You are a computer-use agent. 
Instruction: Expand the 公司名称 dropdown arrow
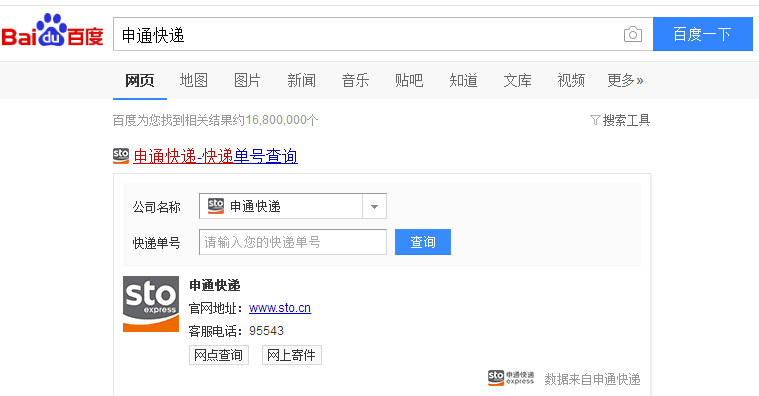(374, 206)
